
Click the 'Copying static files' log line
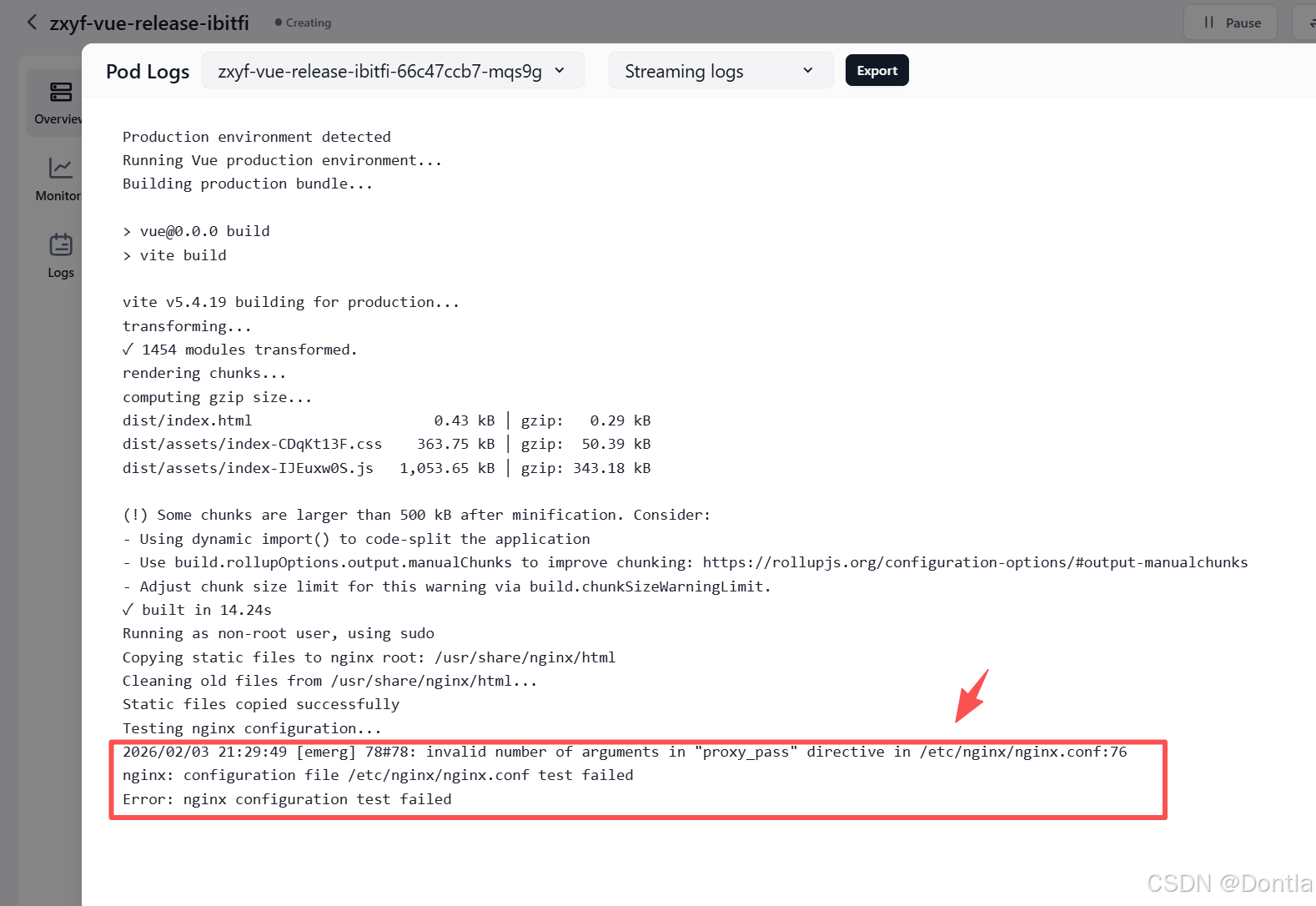(x=369, y=657)
